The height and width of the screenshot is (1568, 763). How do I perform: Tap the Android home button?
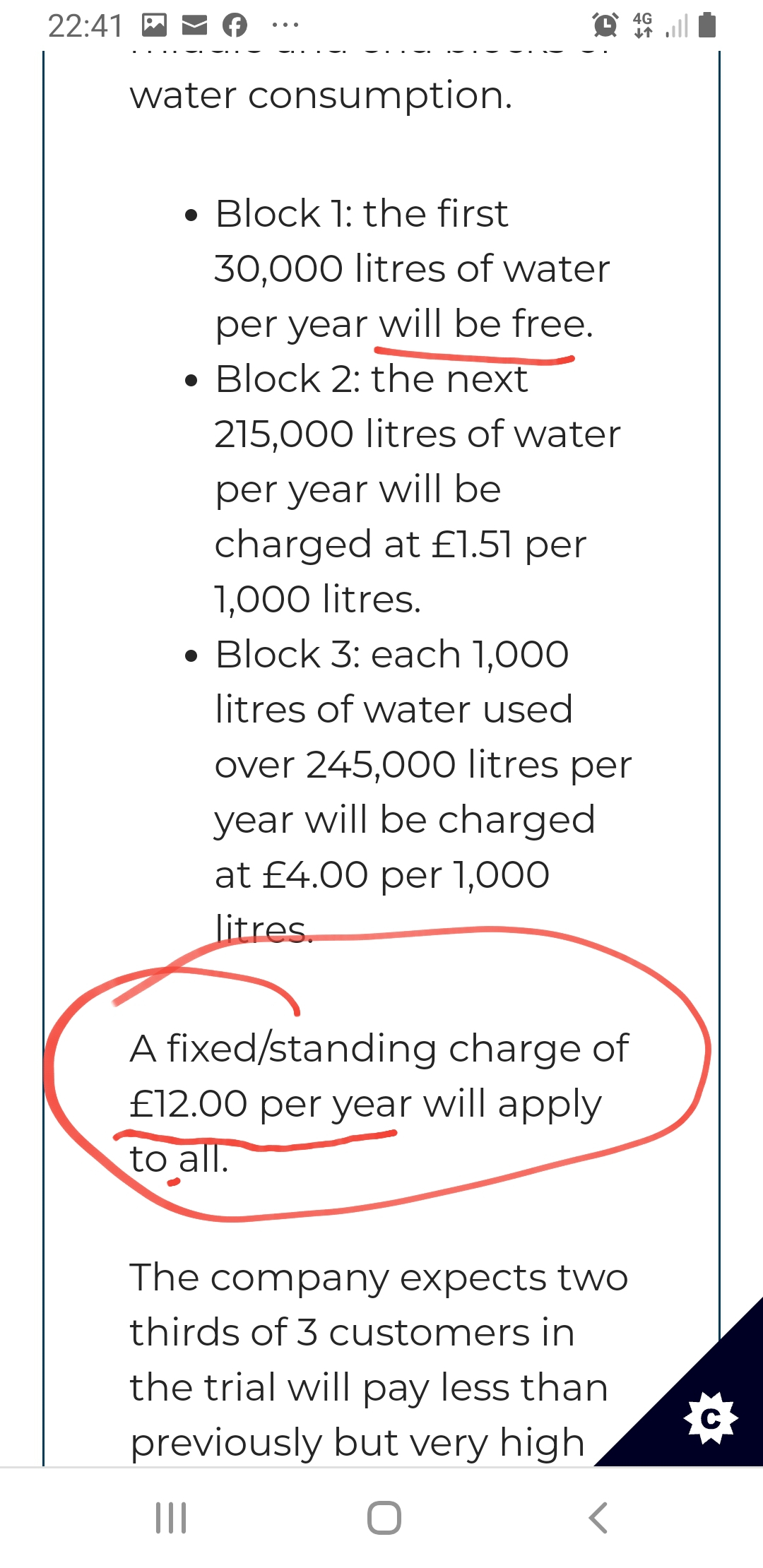[x=384, y=1517]
